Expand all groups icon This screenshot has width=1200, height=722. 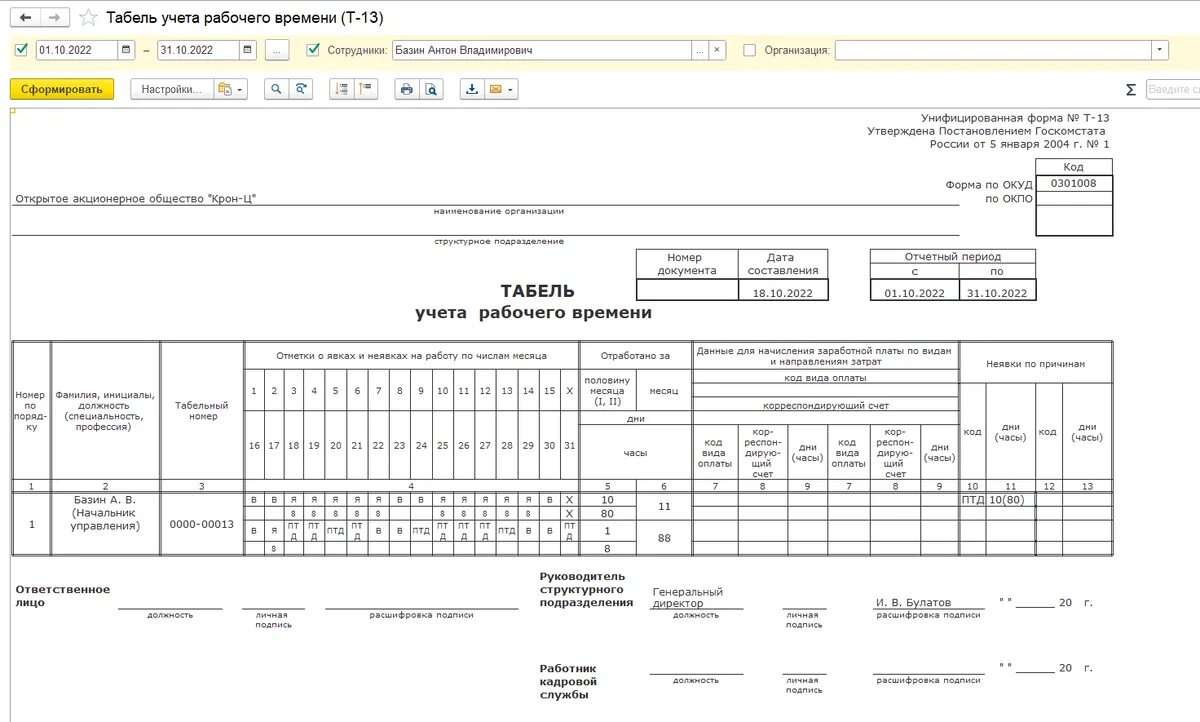pos(342,89)
